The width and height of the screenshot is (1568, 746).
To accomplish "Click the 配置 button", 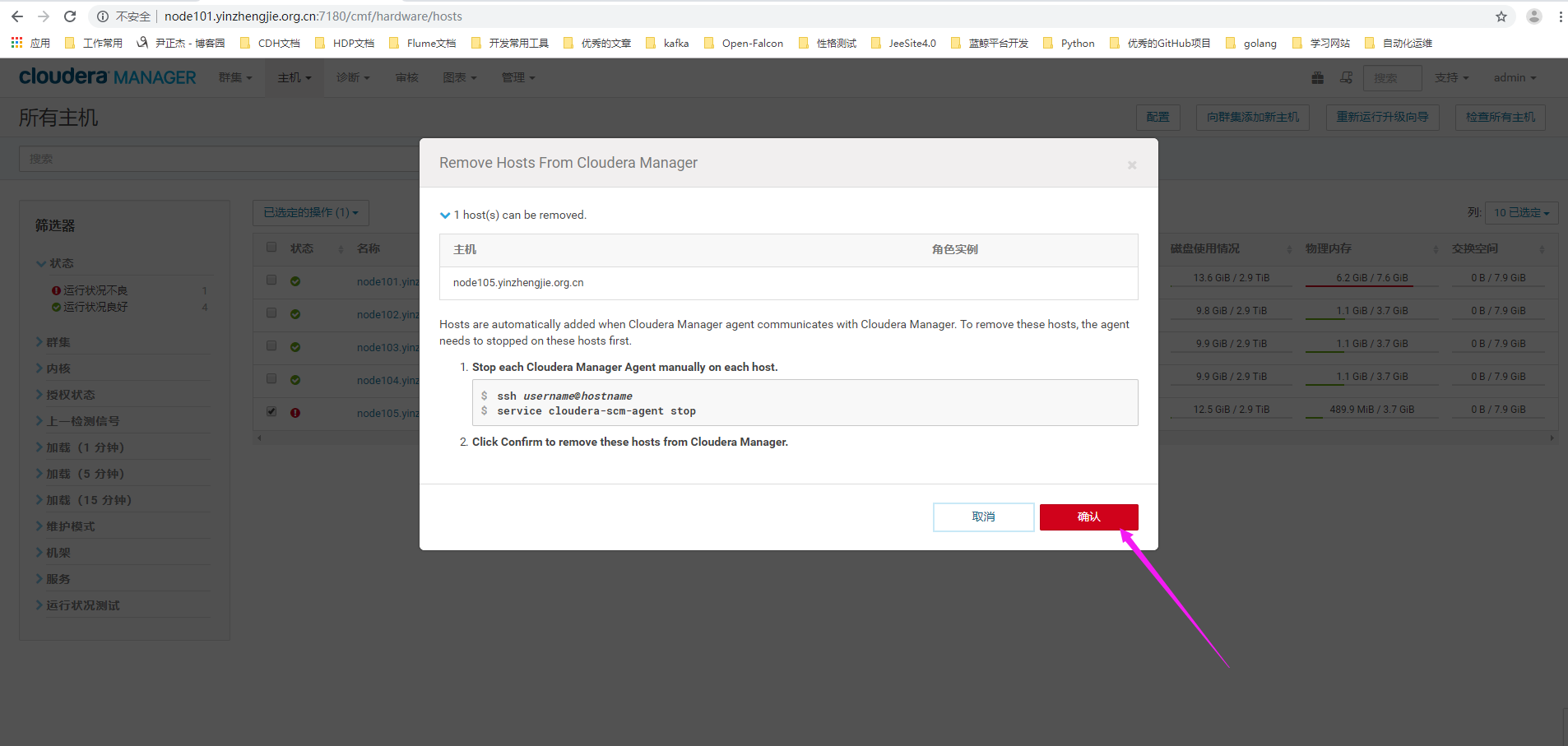I will pyautogui.click(x=1158, y=117).
